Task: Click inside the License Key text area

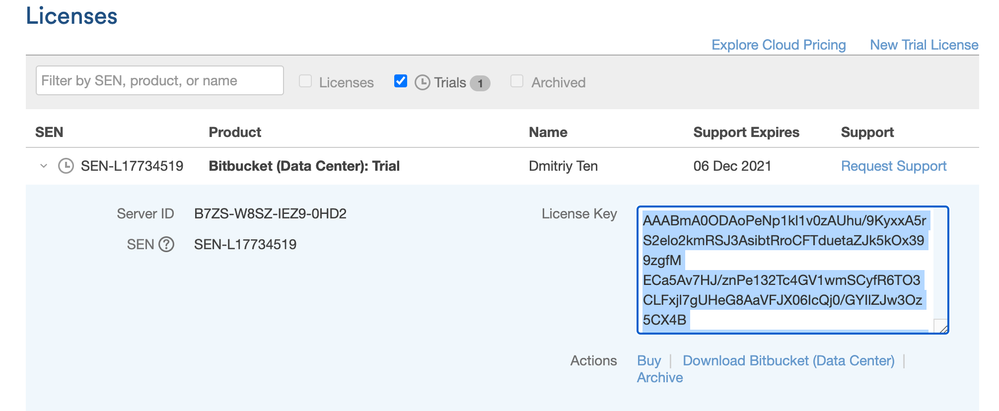Action: (793, 270)
